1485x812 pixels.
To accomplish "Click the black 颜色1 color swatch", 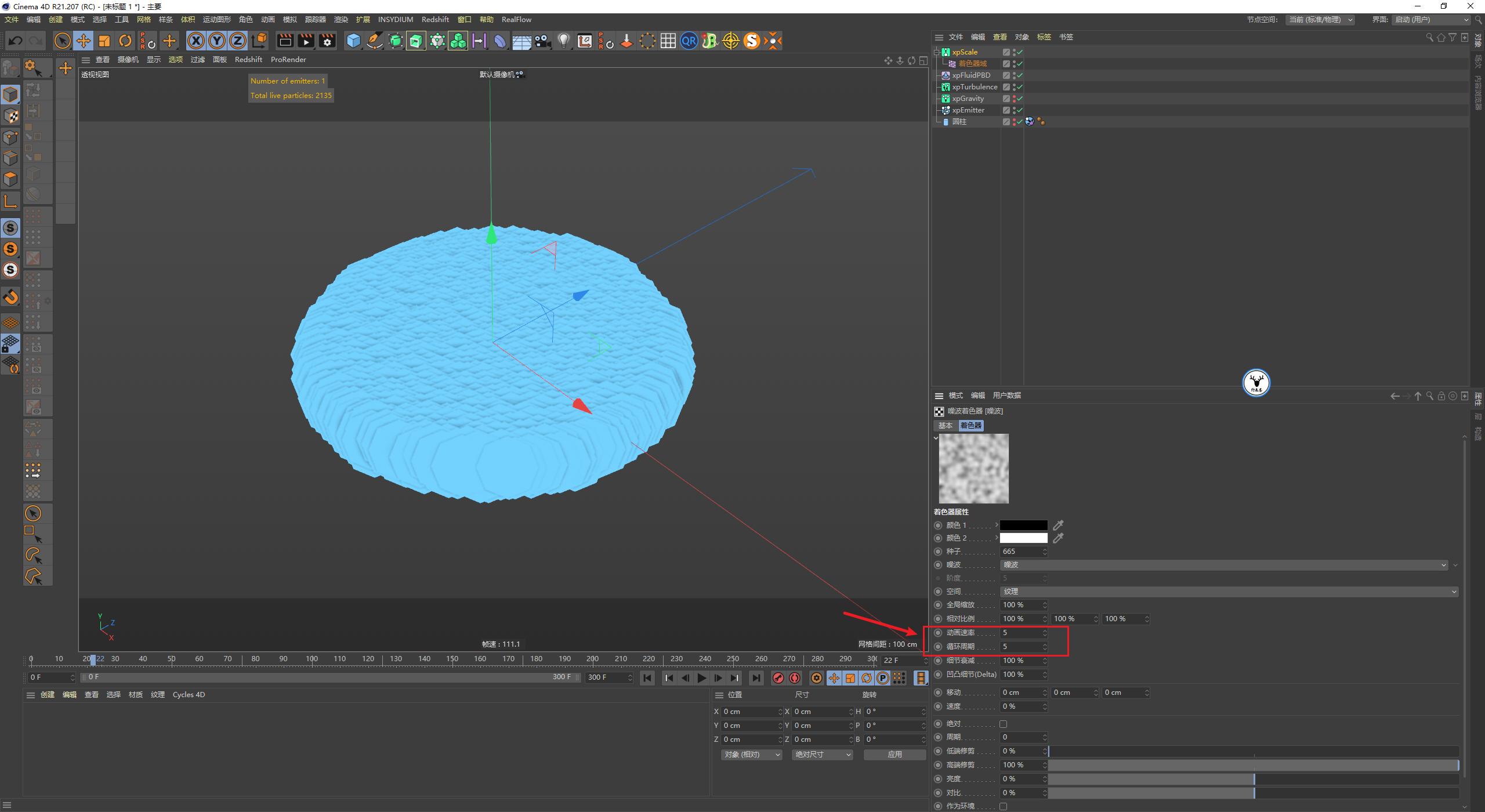I will point(1024,524).
